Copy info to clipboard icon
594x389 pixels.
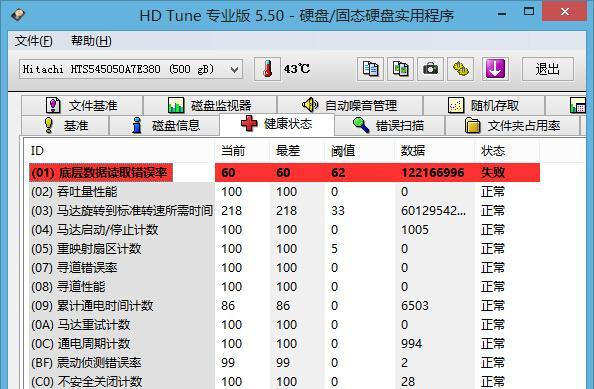370,69
